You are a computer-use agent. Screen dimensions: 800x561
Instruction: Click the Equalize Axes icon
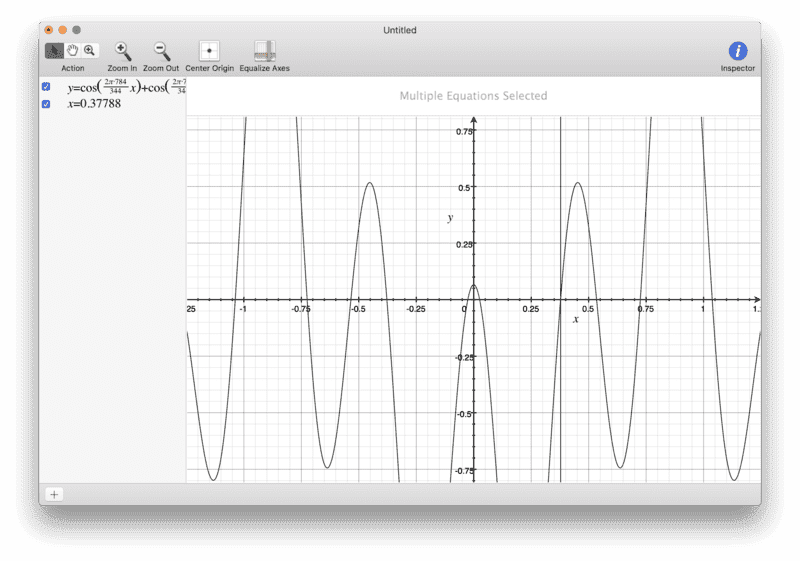coord(264,51)
